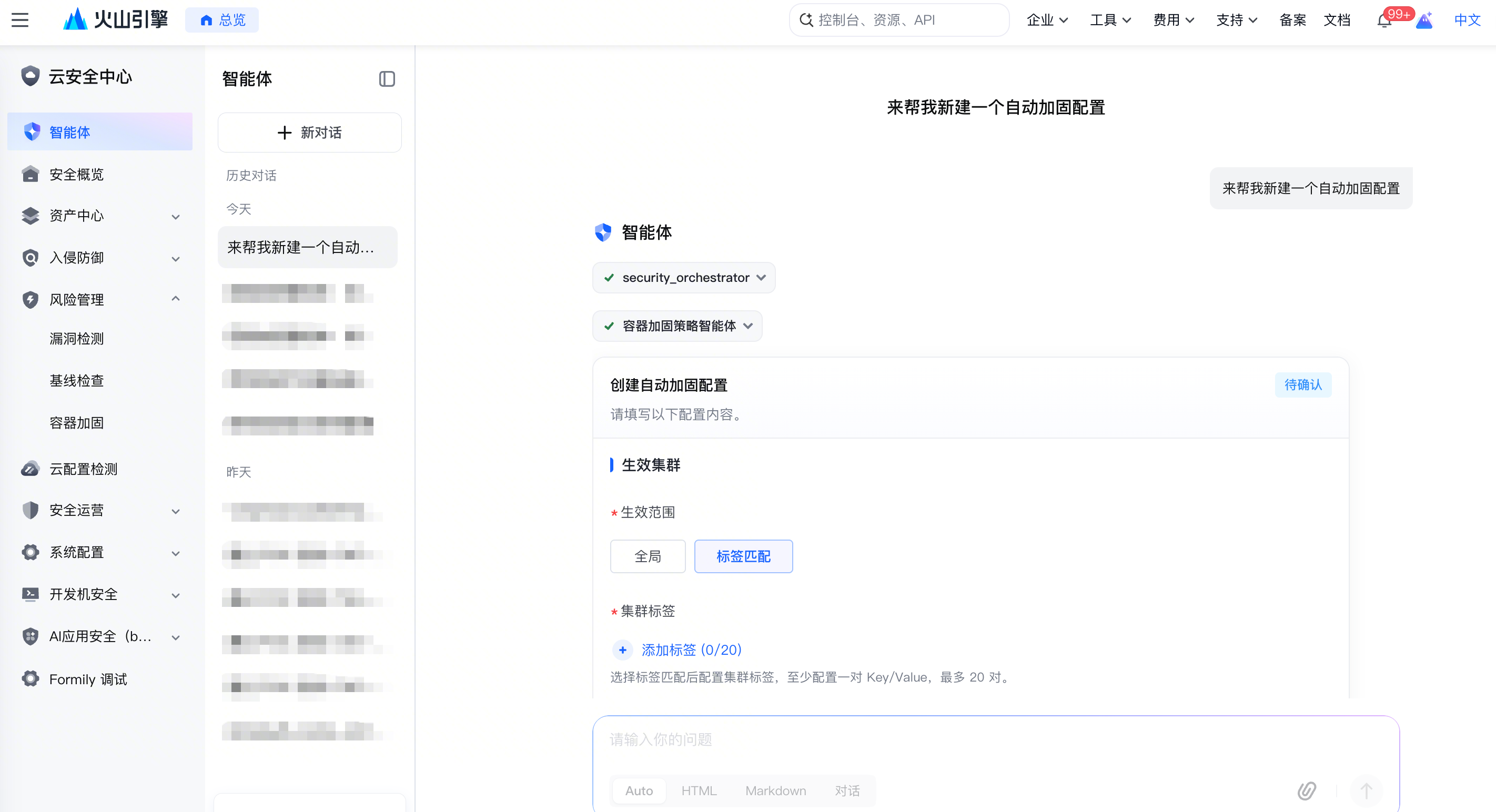Collapse the 智能体 conversation panel
Viewport: 1496px width, 812px height.
387,78
